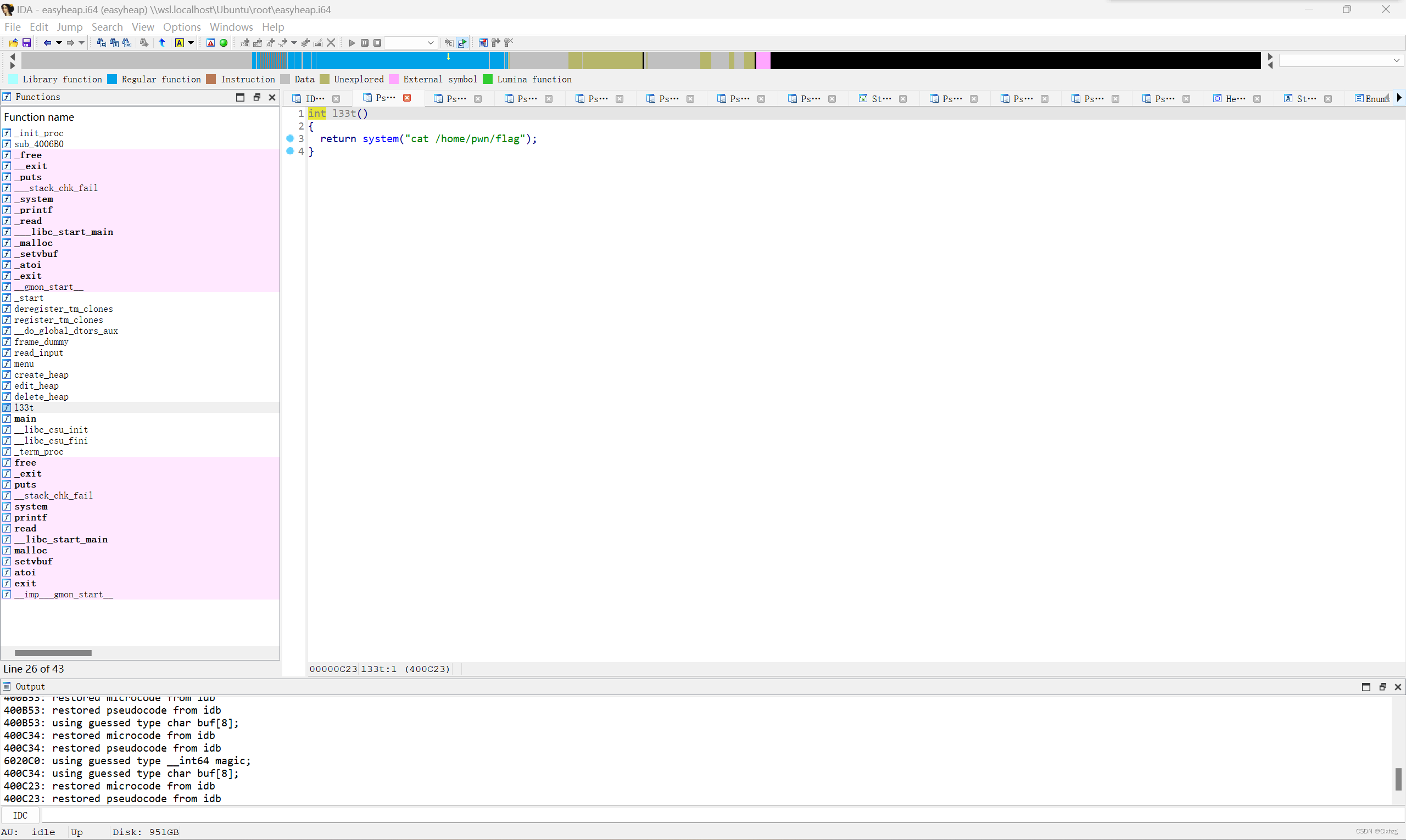Switch to the IDA View tab
The height and width of the screenshot is (840, 1406).
[x=314, y=98]
